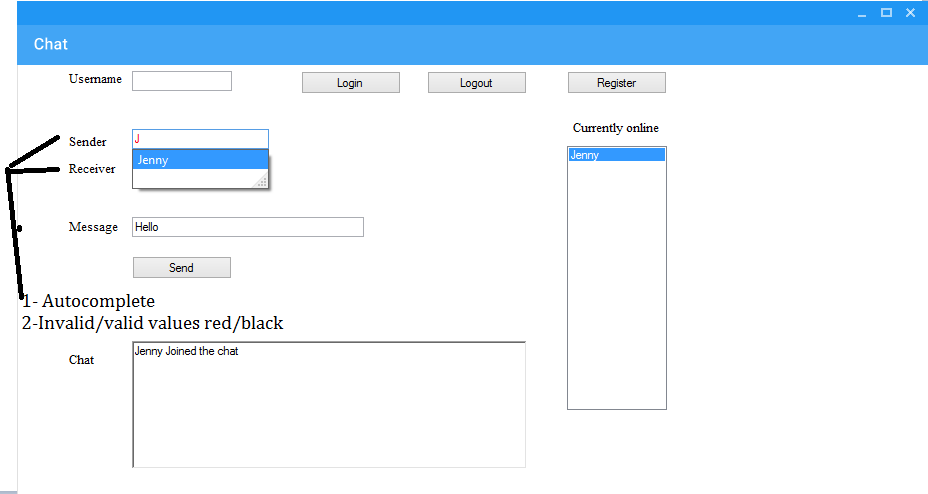Minimize the Chat window
Image resolution: width=928 pixels, height=494 pixels.
point(862,13)
